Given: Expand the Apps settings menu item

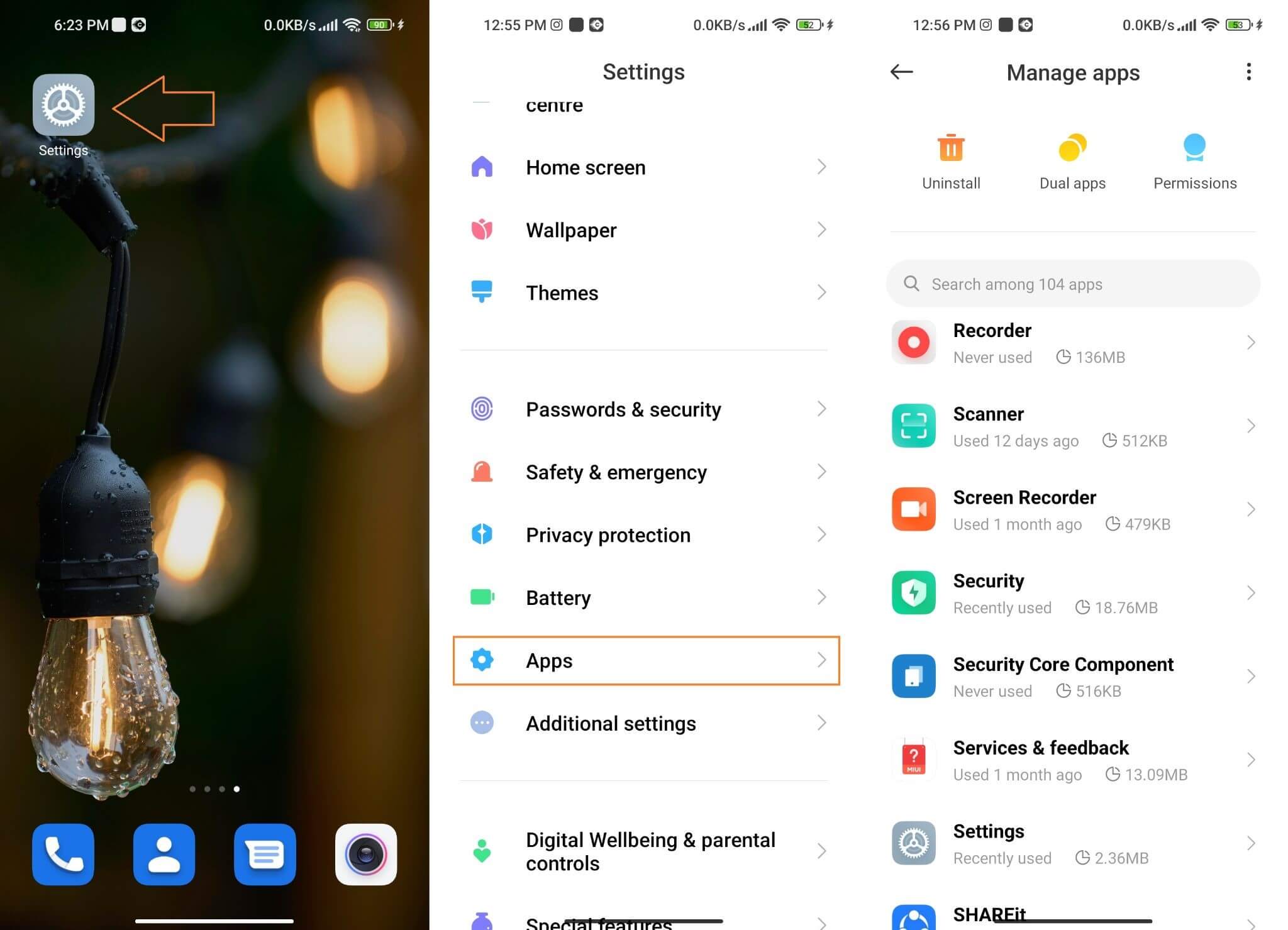Looking at the screenshot, I should (x=645, y=660).
